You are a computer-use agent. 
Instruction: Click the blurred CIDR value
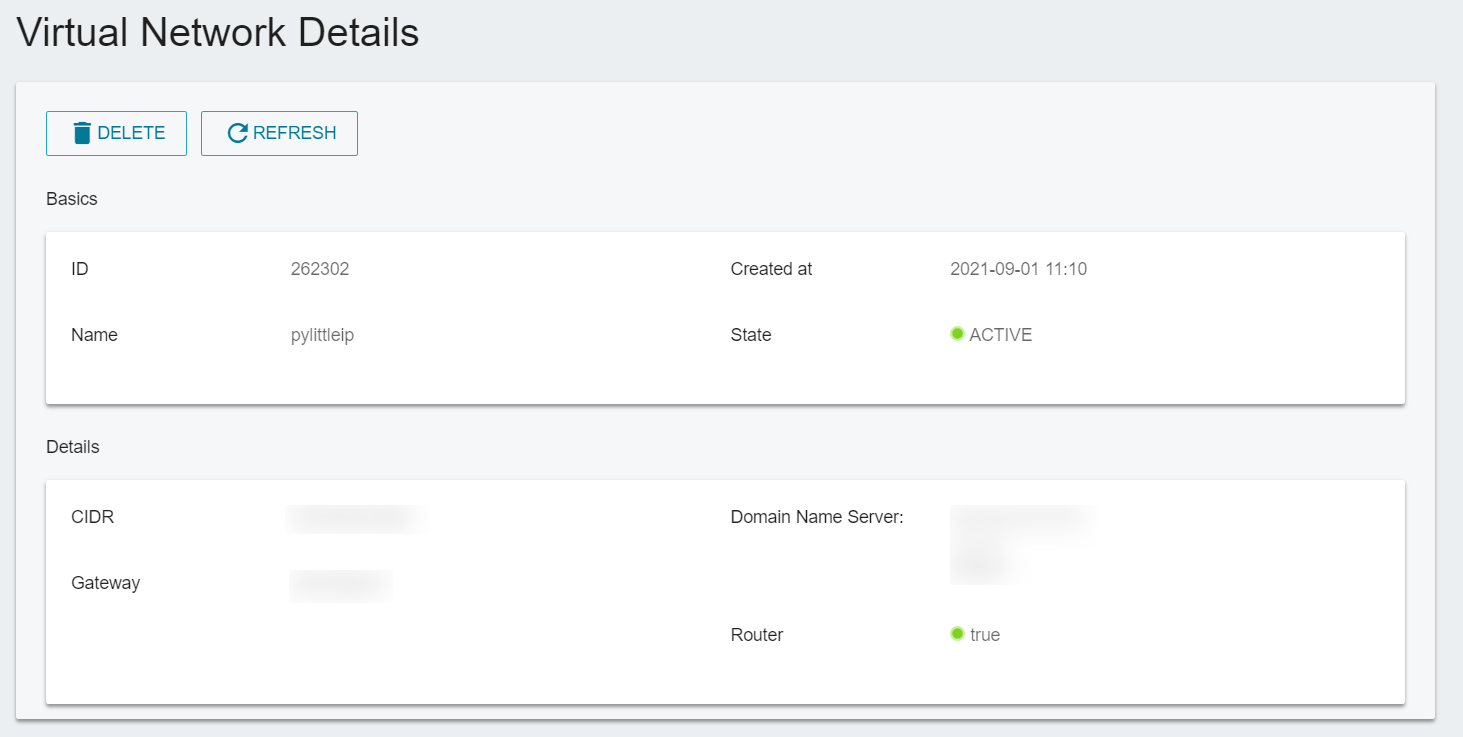[x=356, y=518]
